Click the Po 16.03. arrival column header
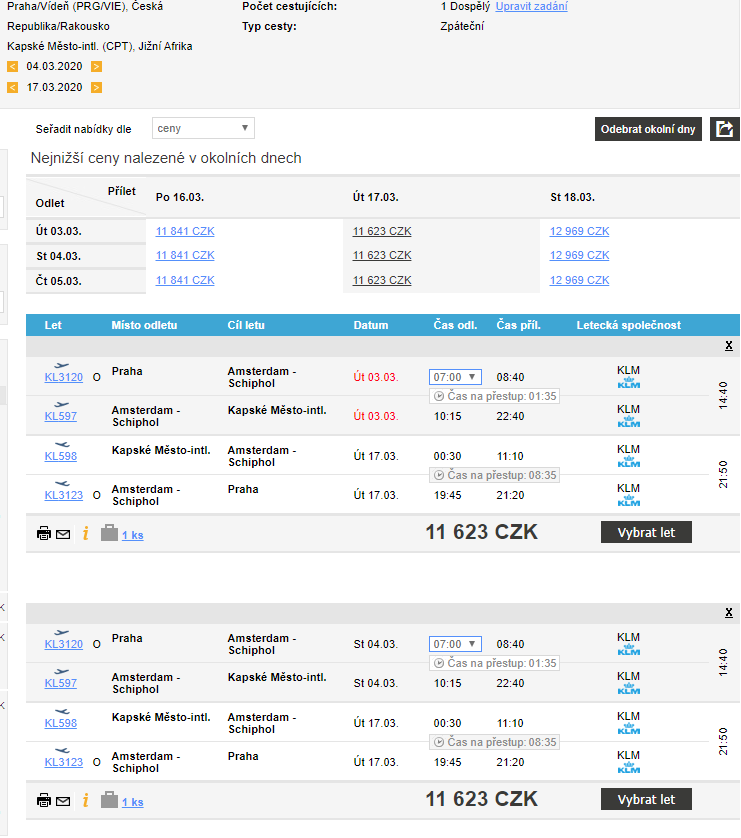Screen dimensions: 741x838 tap(180, 197)
